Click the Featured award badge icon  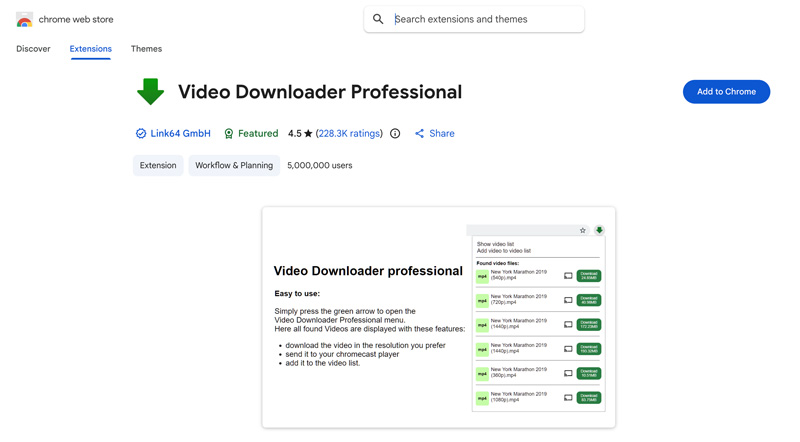click(229, 134)
